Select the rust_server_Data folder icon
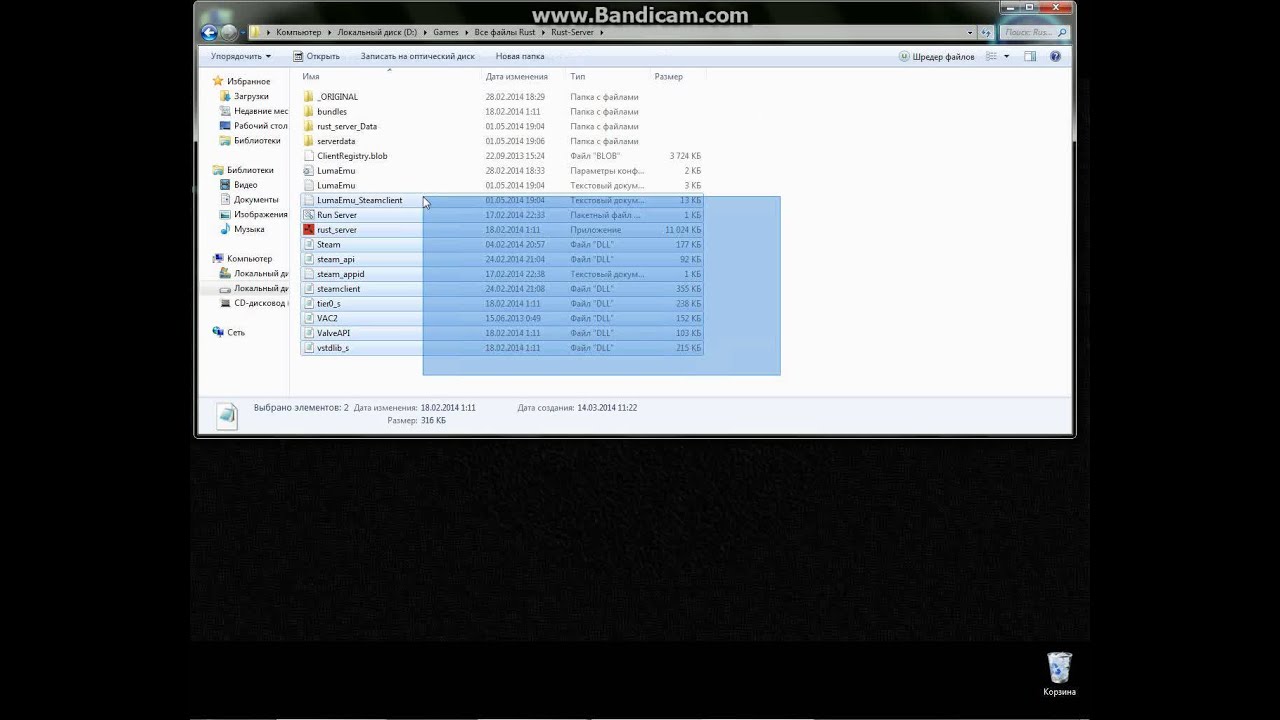 click(x=309, y=126)
